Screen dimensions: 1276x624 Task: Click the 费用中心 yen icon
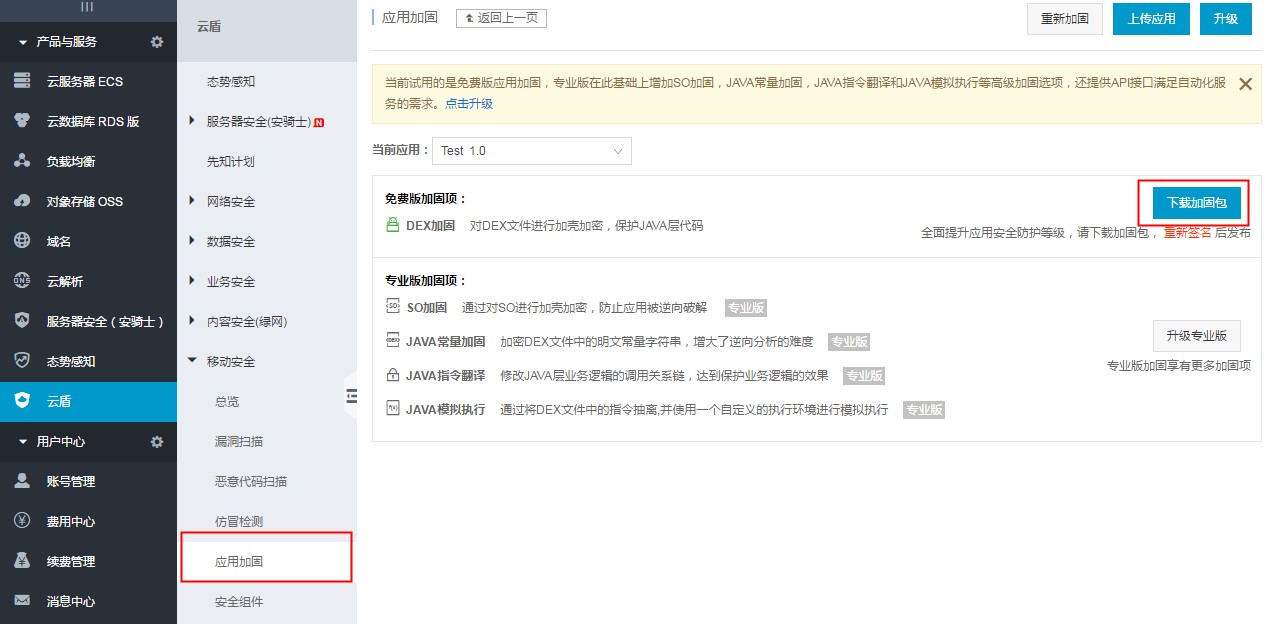(x=22, y=521)
